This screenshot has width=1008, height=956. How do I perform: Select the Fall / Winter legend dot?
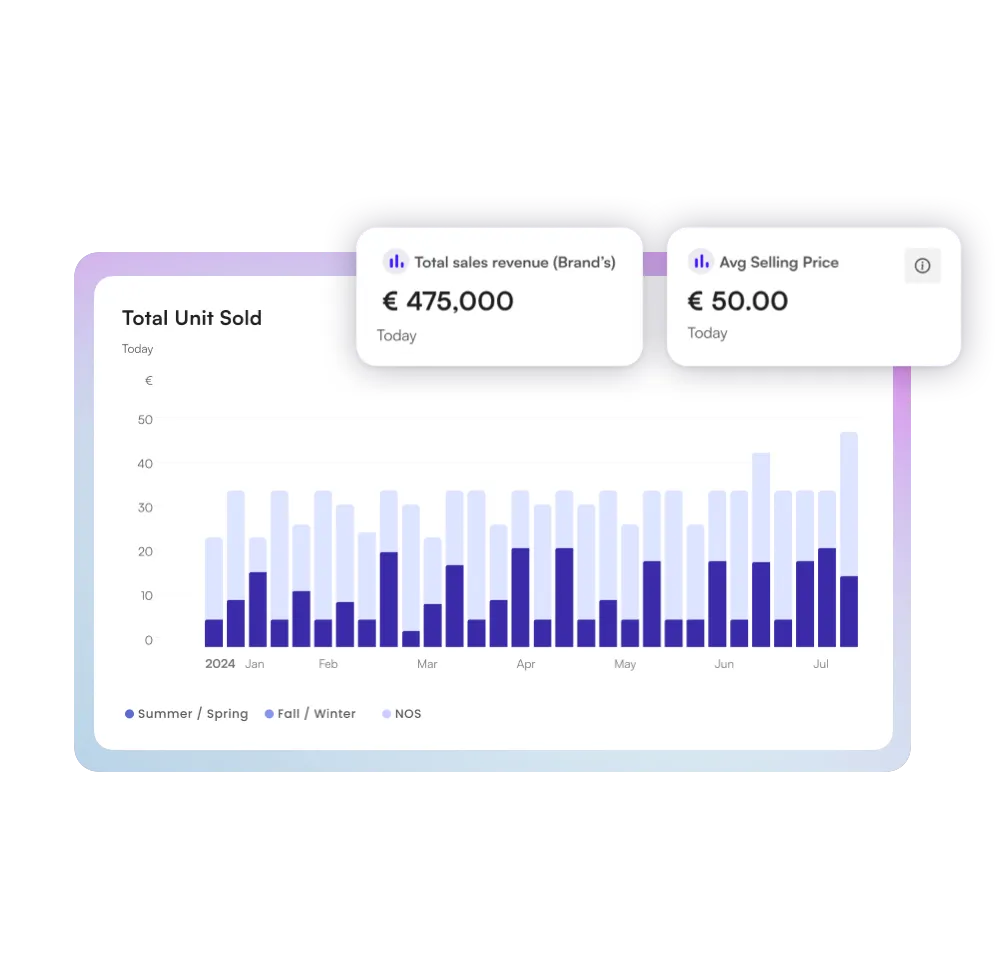[x=267, y=713]
